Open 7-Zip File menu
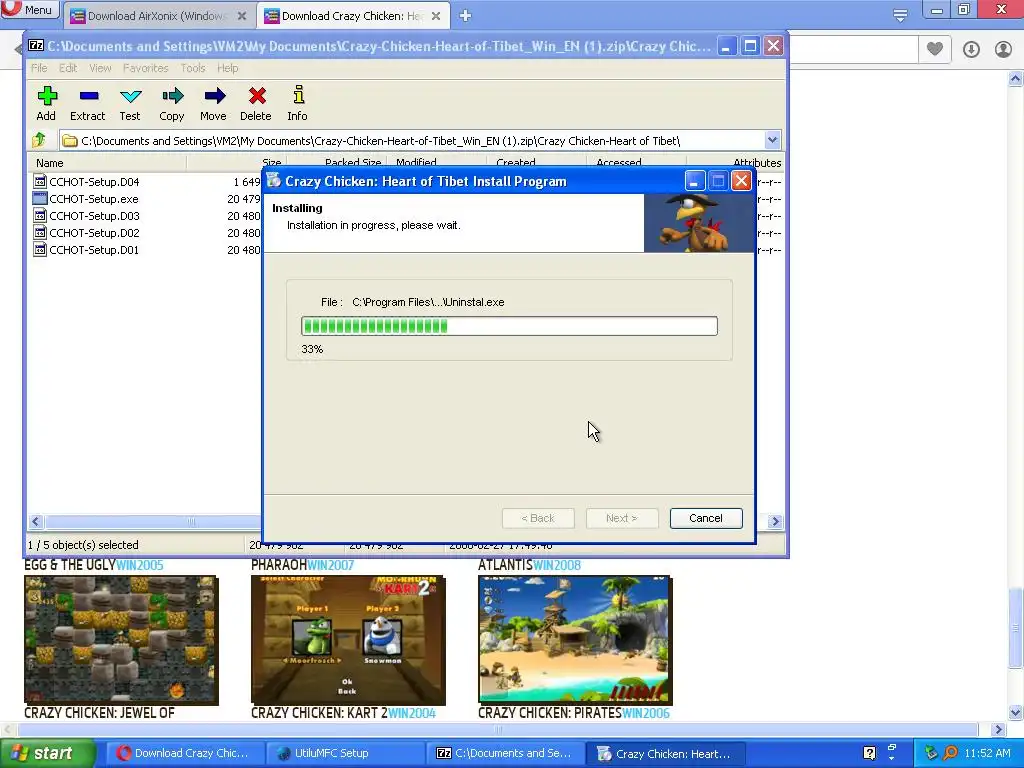The width and height of the screenshot is (1024, 768). (39, 68)
